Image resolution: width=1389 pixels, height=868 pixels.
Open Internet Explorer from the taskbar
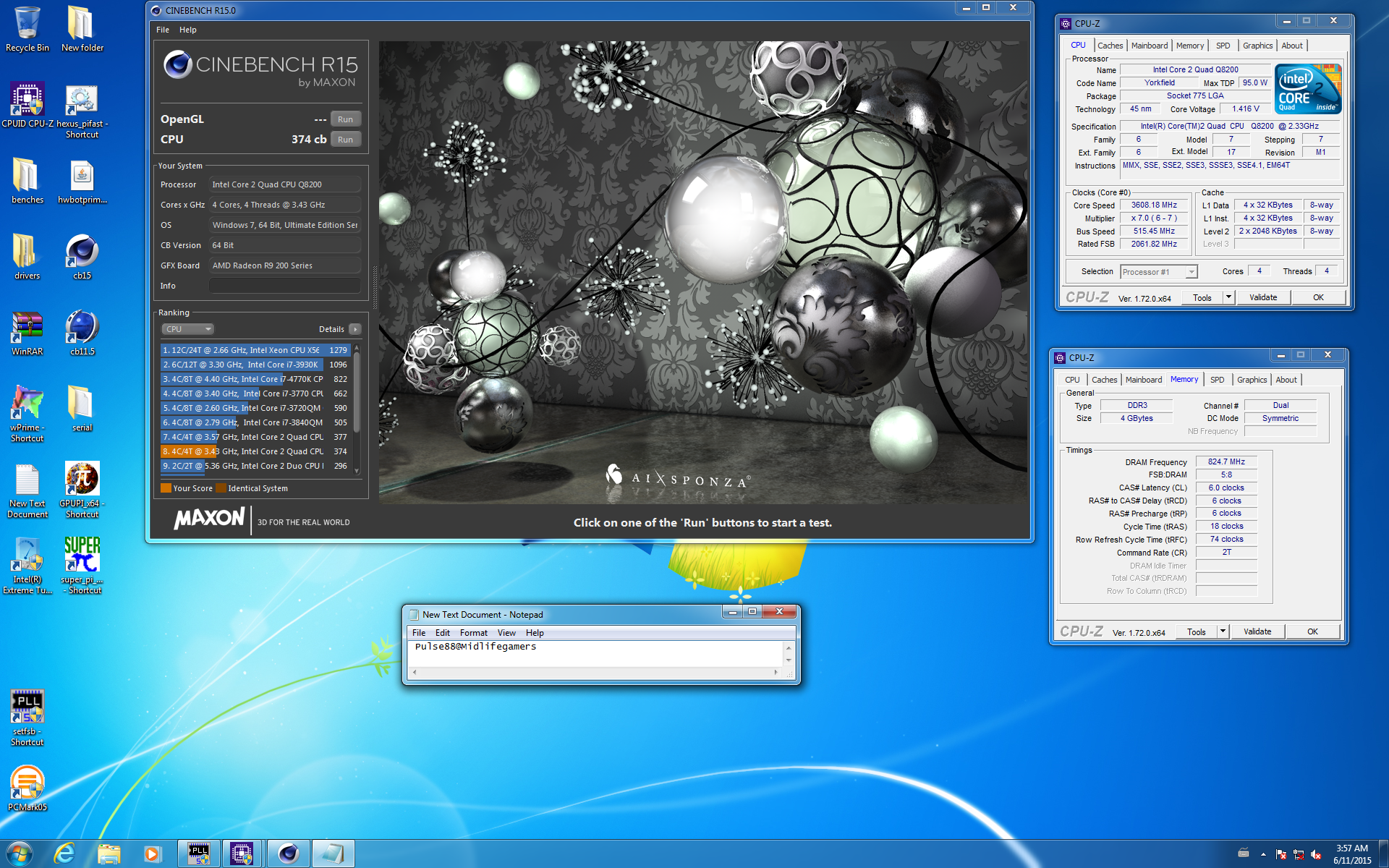(64, 854)
